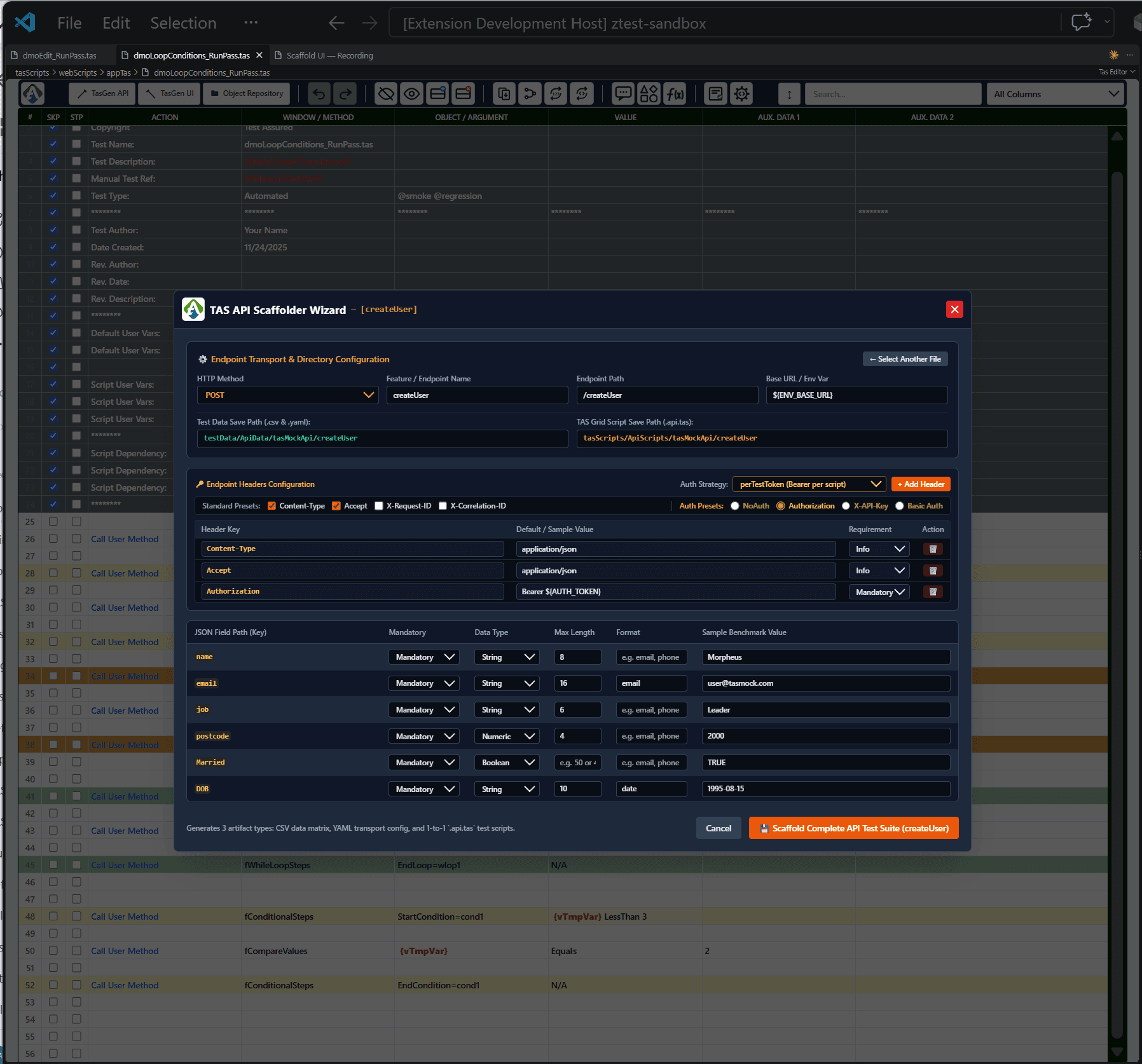This screenshot has width=1142, height=1064.
Task: Click Scaffold Complete API Test Suite button
Action: point(854,828)
